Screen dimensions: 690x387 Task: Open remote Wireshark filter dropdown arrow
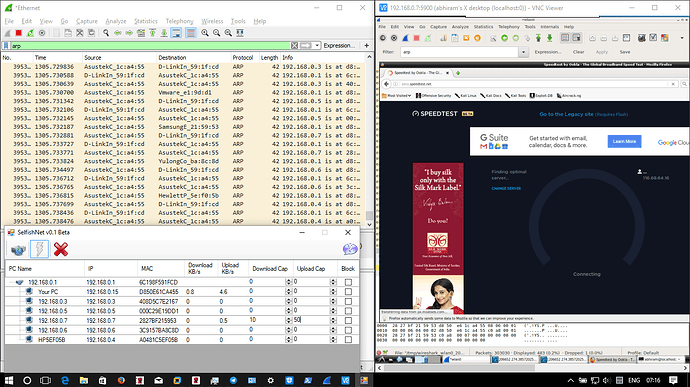pos(523,52)
